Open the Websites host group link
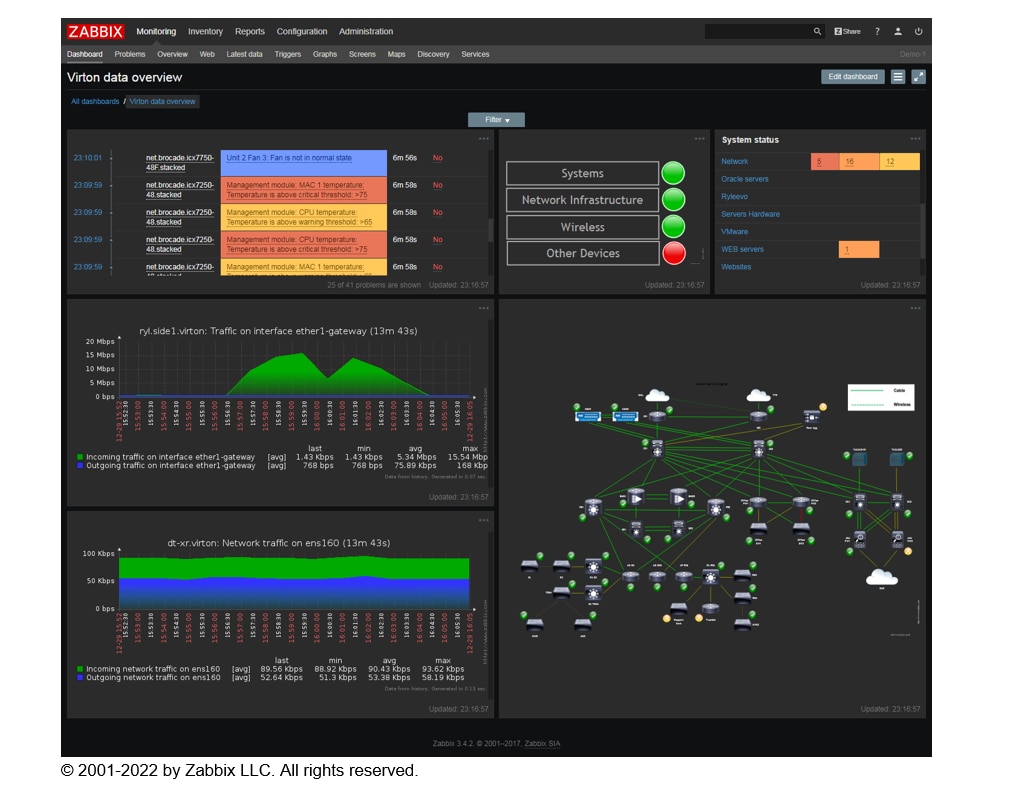Image resolution: width=1013 pixels, height=792 pixels. [x=736, y=266]
